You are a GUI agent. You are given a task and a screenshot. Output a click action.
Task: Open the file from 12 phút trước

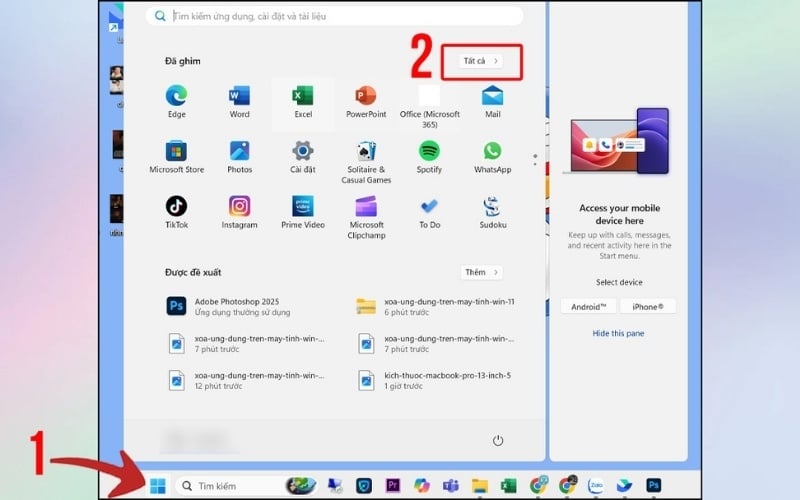[x=245, y=380]
